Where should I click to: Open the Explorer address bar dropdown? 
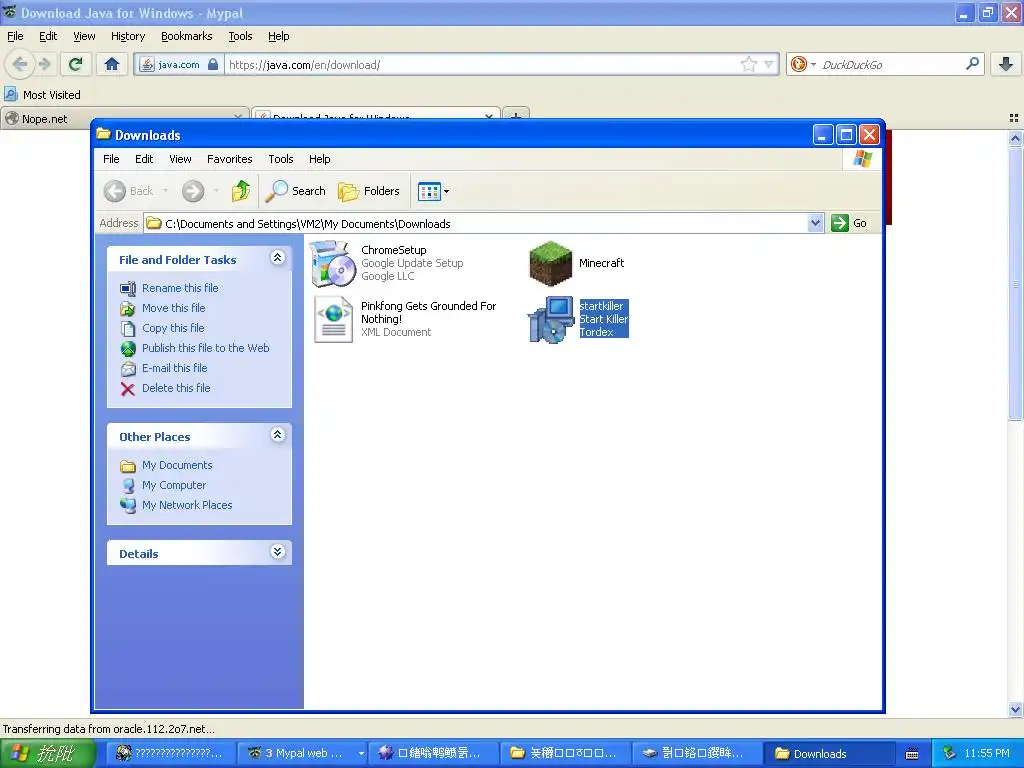click(x=815, y=223)
